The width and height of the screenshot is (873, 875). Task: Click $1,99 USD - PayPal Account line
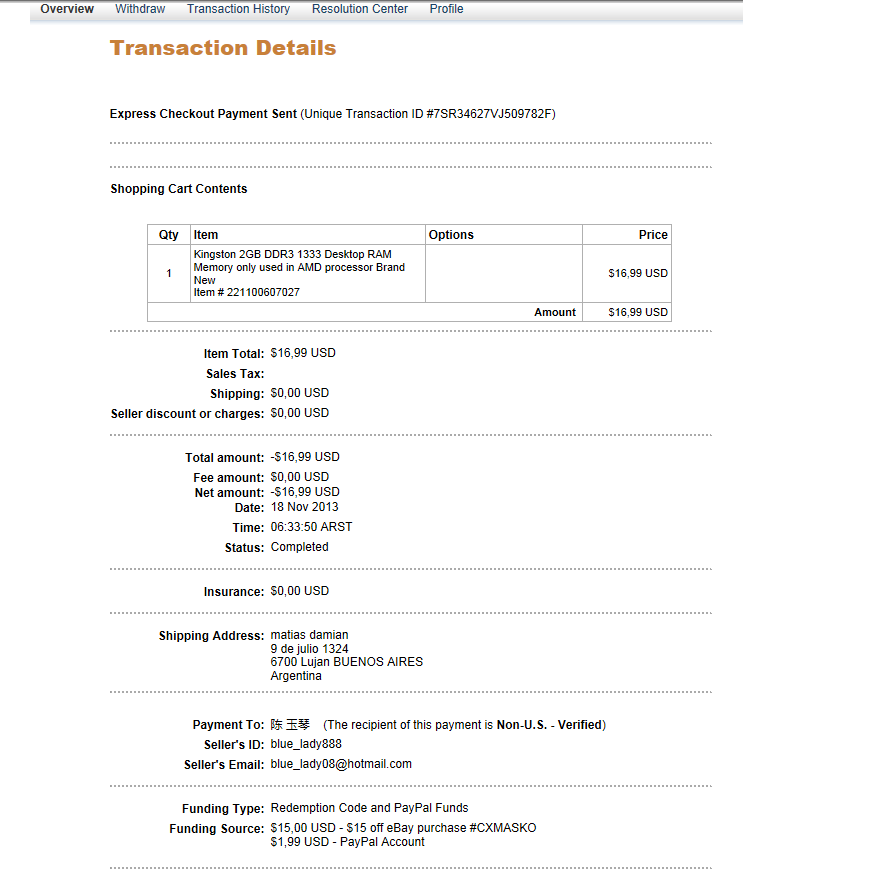click(347, 842)
